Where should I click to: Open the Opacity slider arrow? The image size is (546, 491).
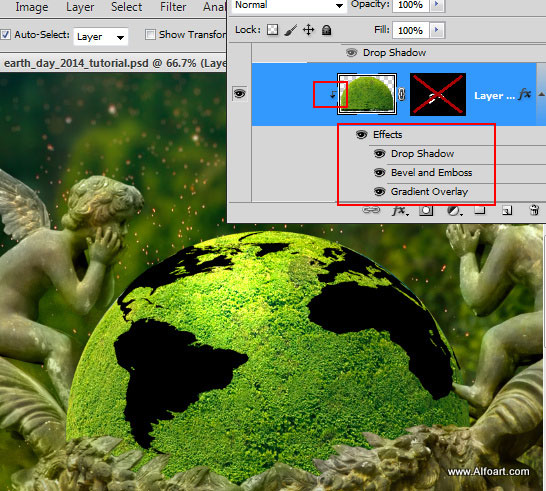pos(437,5)
